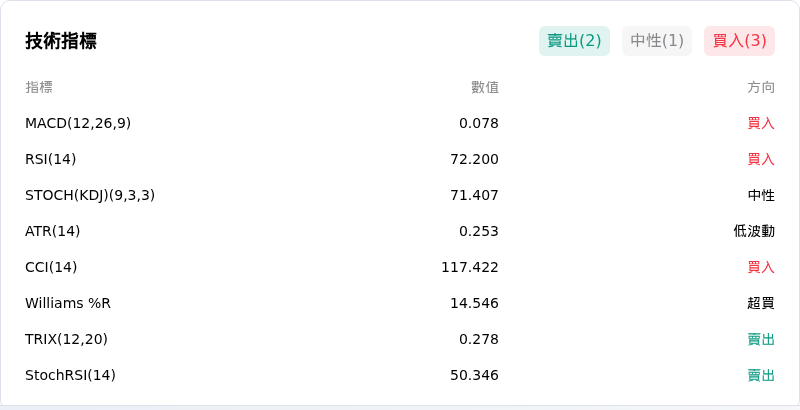Click the 數值 column header
This screenshot has height=410, width=800.
click(x=485, y=87)
